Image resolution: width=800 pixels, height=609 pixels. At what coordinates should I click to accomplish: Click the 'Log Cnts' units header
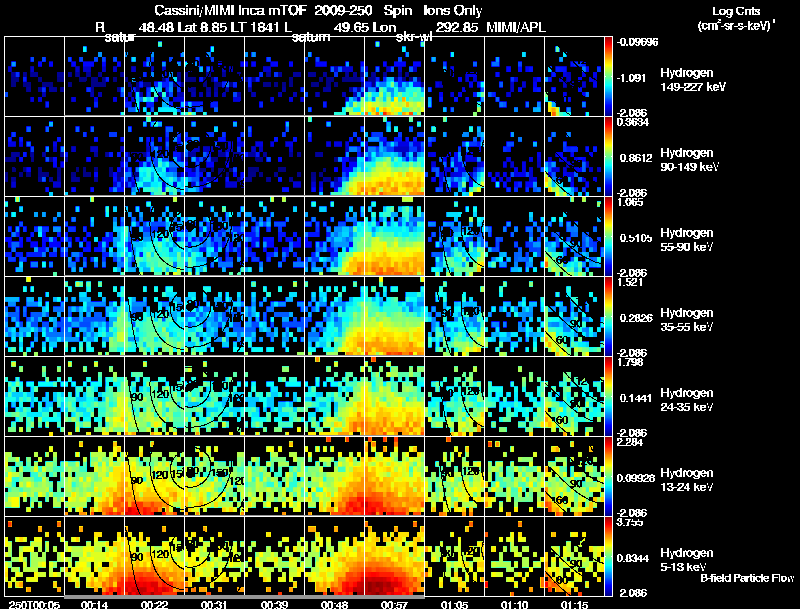(x=736, y=11)
